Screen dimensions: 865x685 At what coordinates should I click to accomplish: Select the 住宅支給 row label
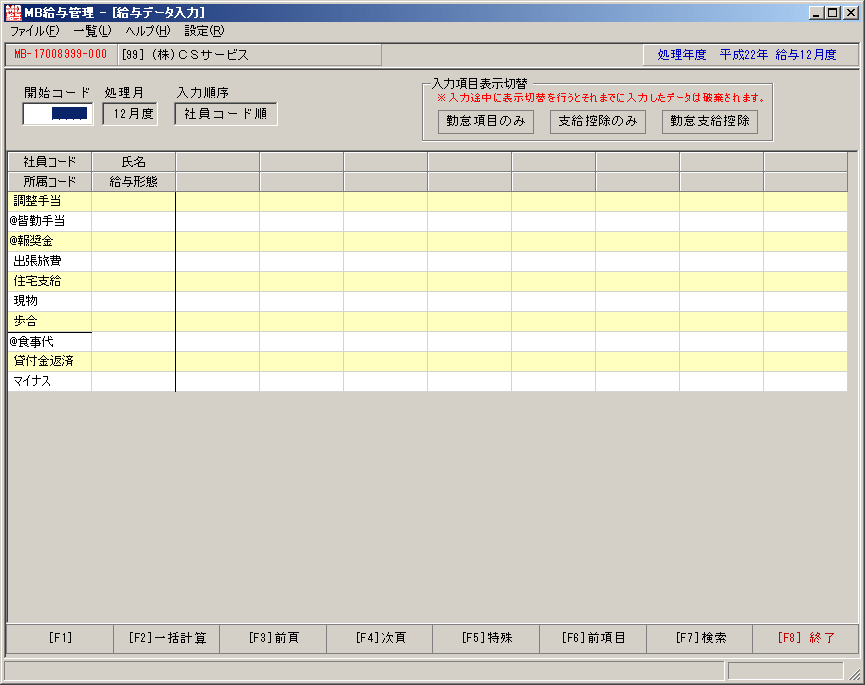point(50,281)
